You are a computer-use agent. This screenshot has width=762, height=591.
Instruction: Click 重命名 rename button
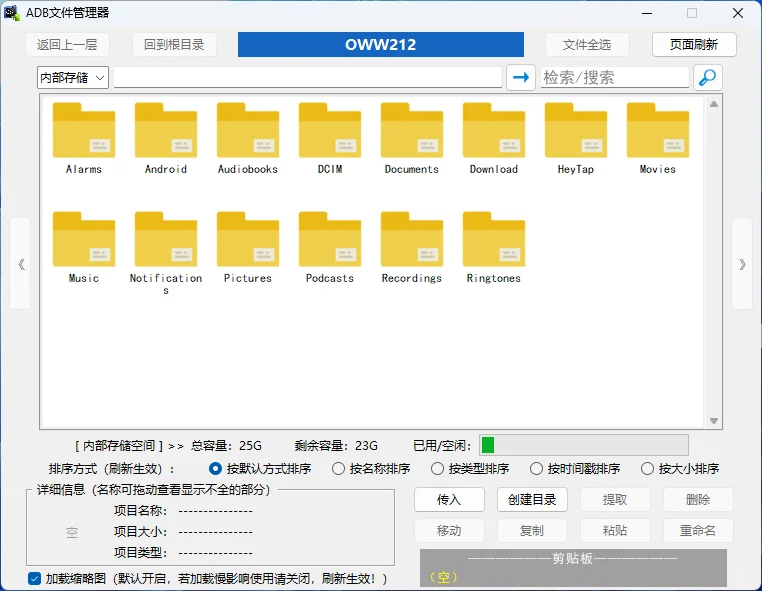(698, 531)
